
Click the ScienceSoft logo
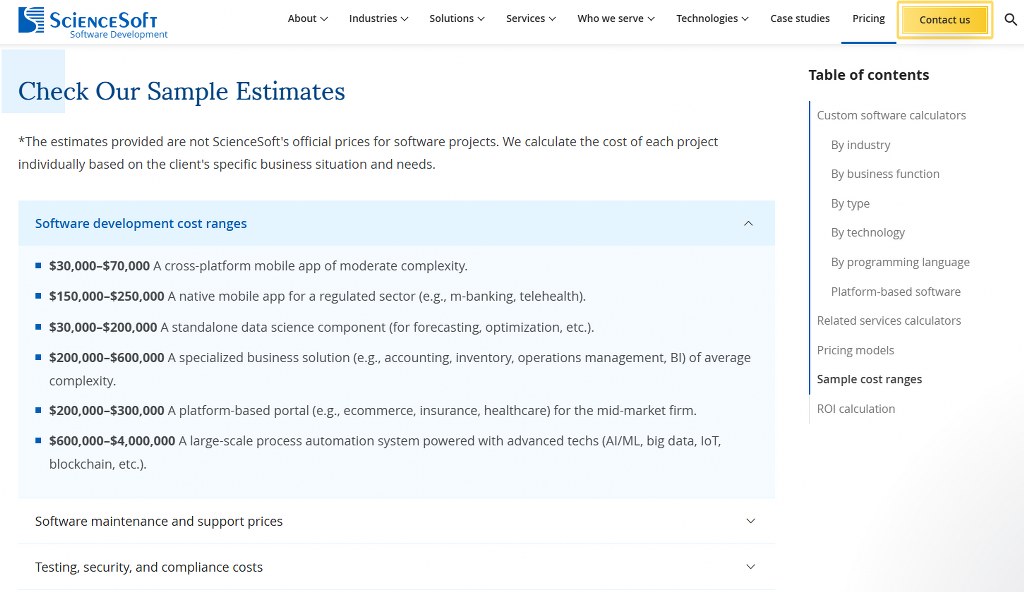[x=93, y=22]
